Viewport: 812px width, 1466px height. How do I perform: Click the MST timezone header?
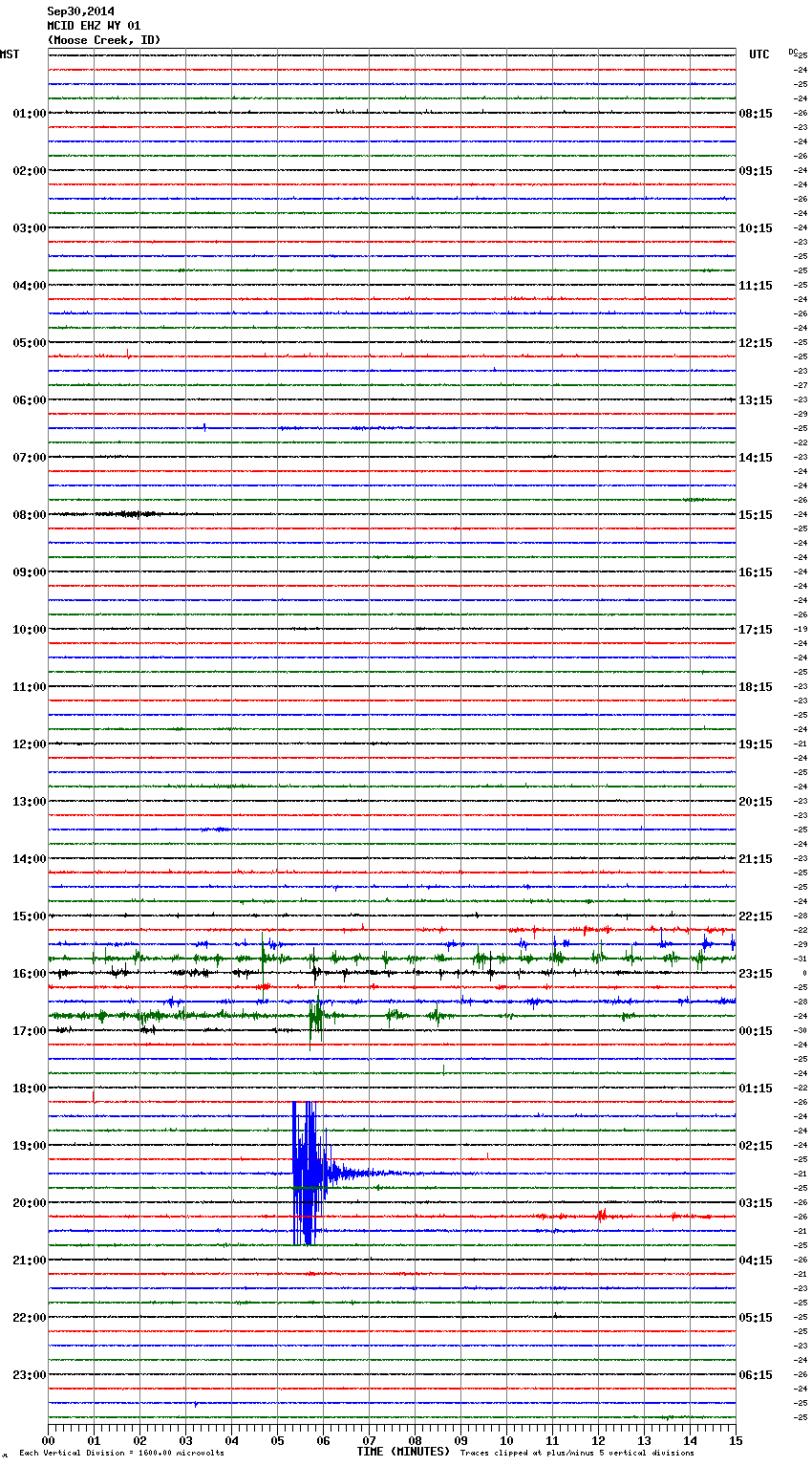(x=10, y=54)
